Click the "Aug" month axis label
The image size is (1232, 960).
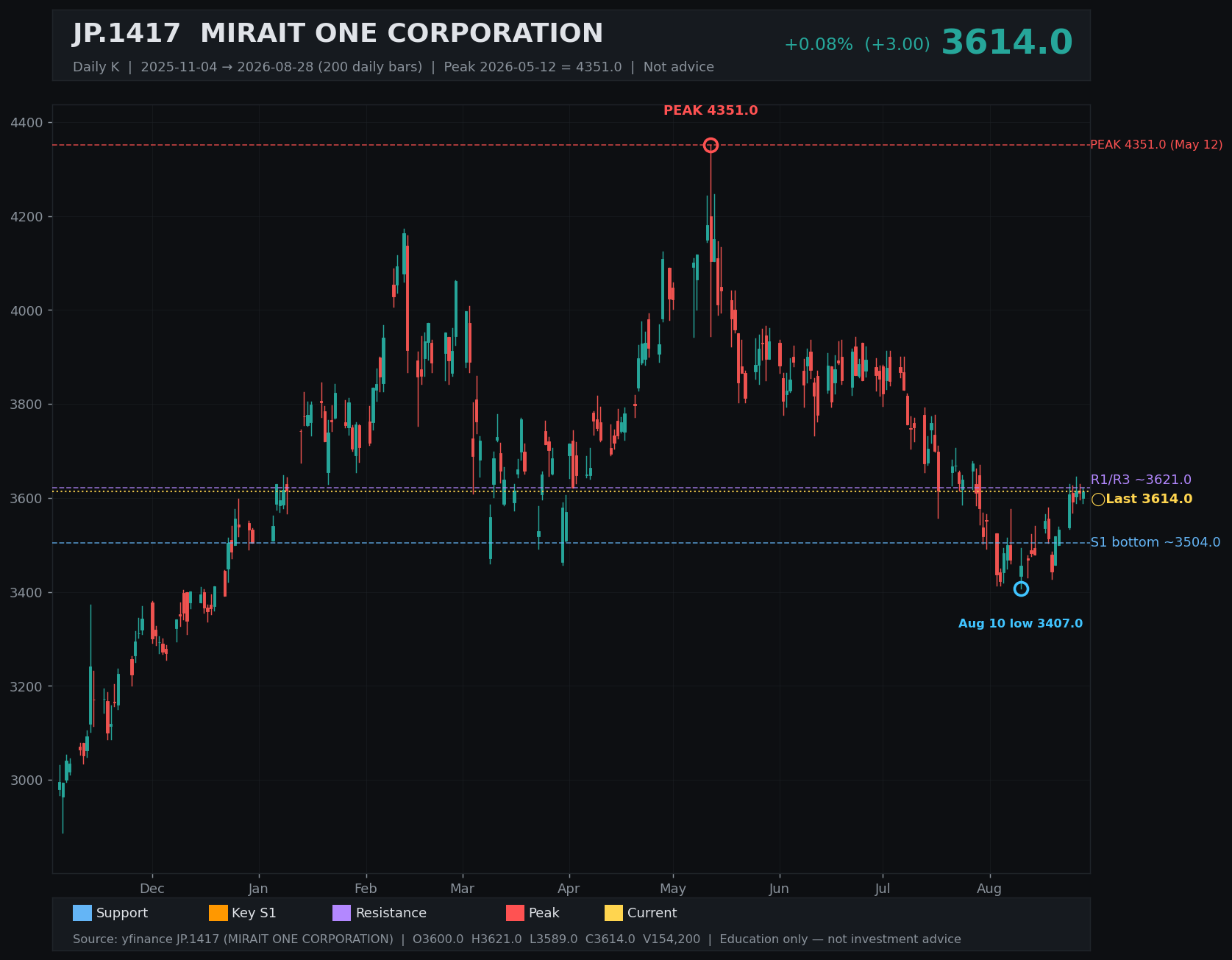(x=989, y=889)
